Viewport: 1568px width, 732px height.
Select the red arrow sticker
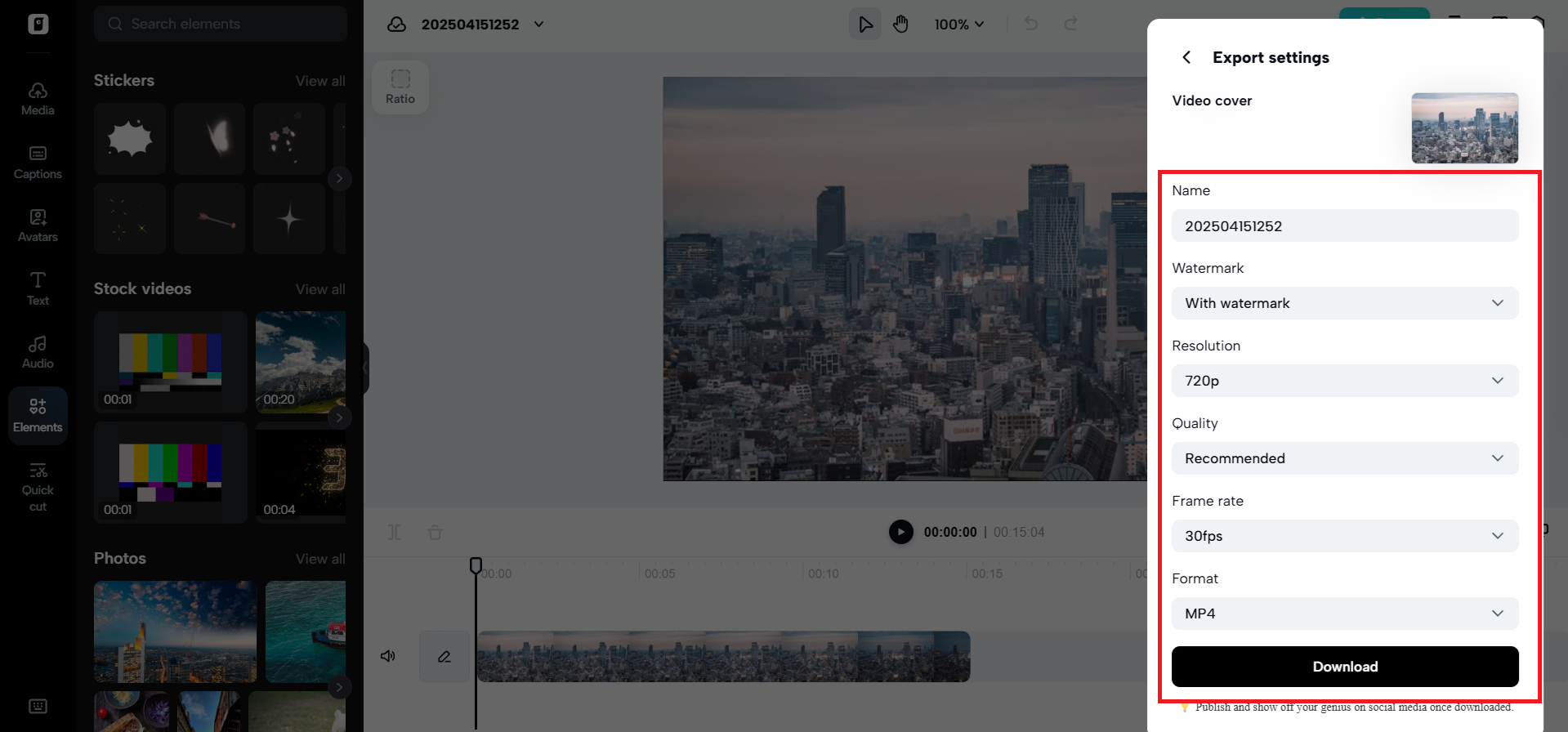coord(209,218)
